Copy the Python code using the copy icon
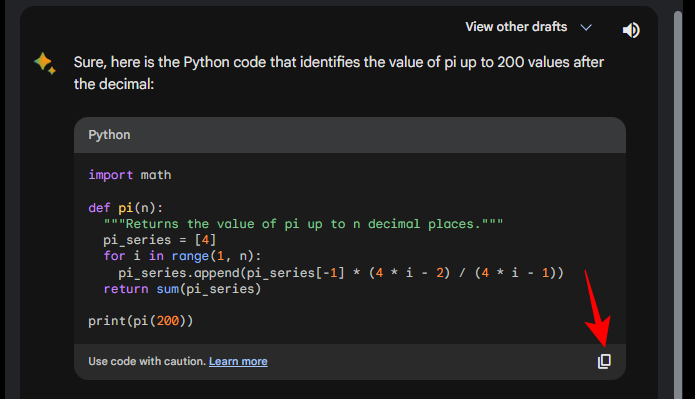Viewport: 695px width, 399px height. (604, 361)
